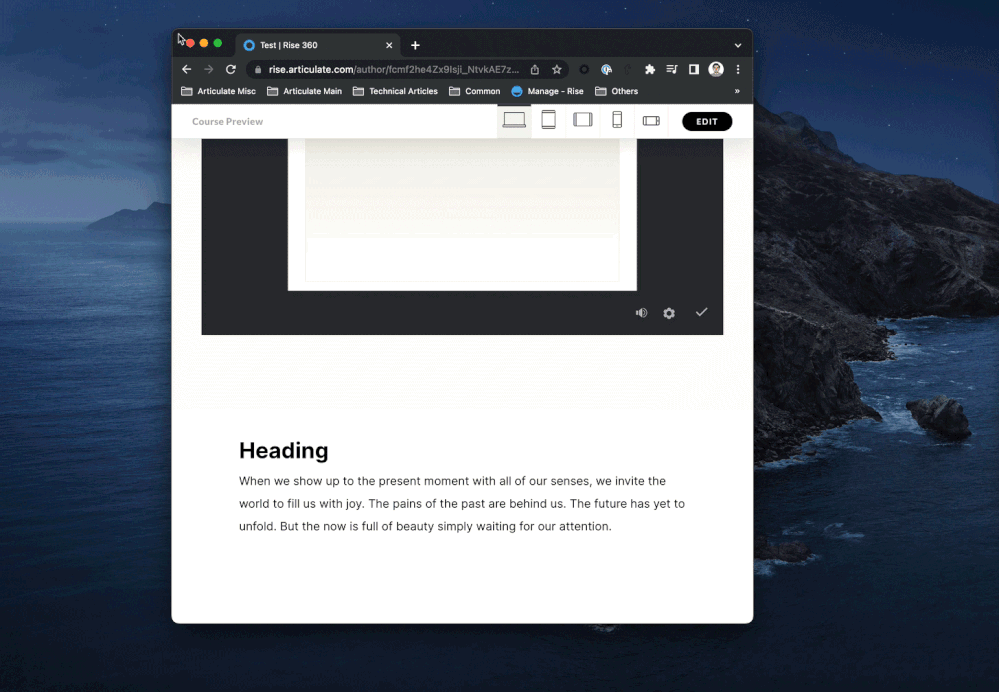
Task: Open the Articulate Main bookmark folder
Action: point(304,91)
